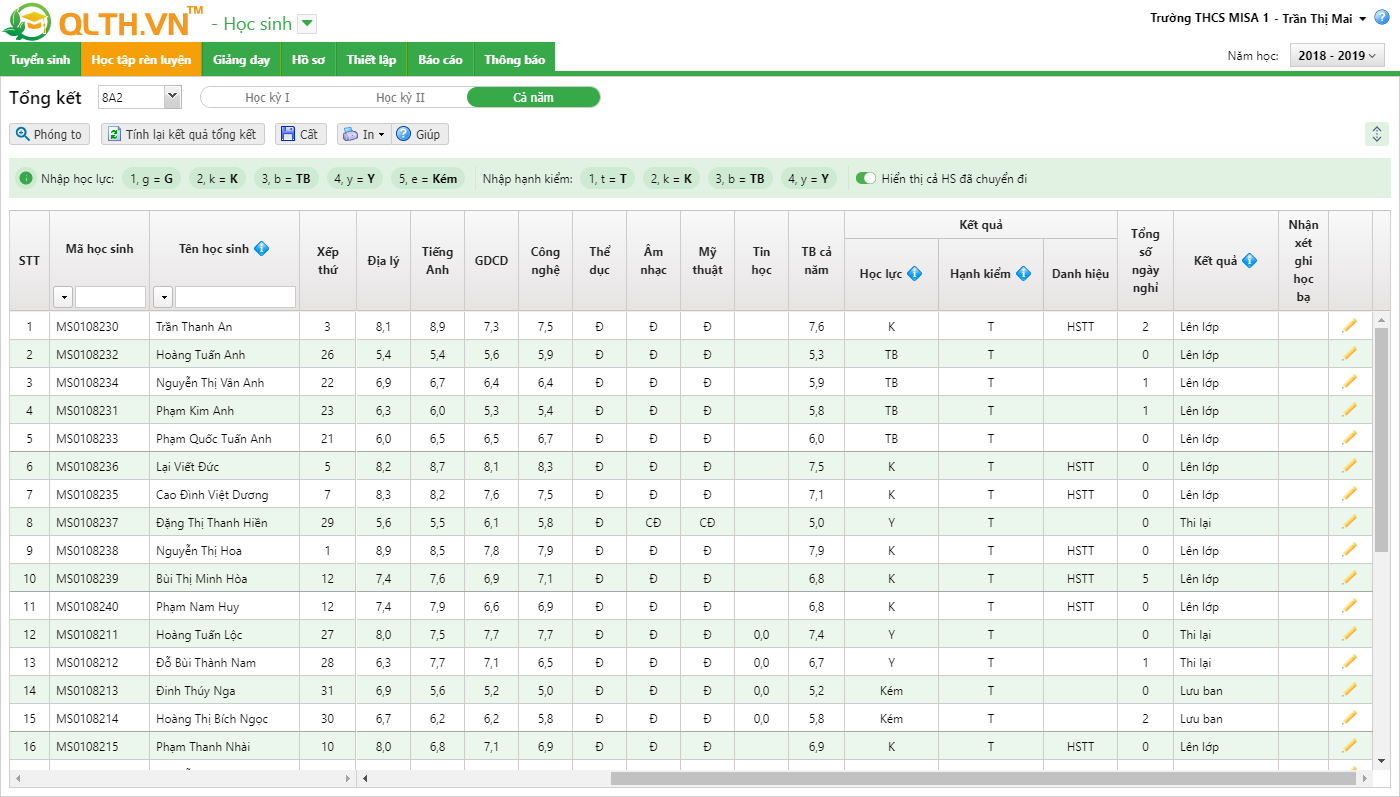This screenshot has height=797, width=1400.
Task: Click the Địa lý column header
Action: 383,260
